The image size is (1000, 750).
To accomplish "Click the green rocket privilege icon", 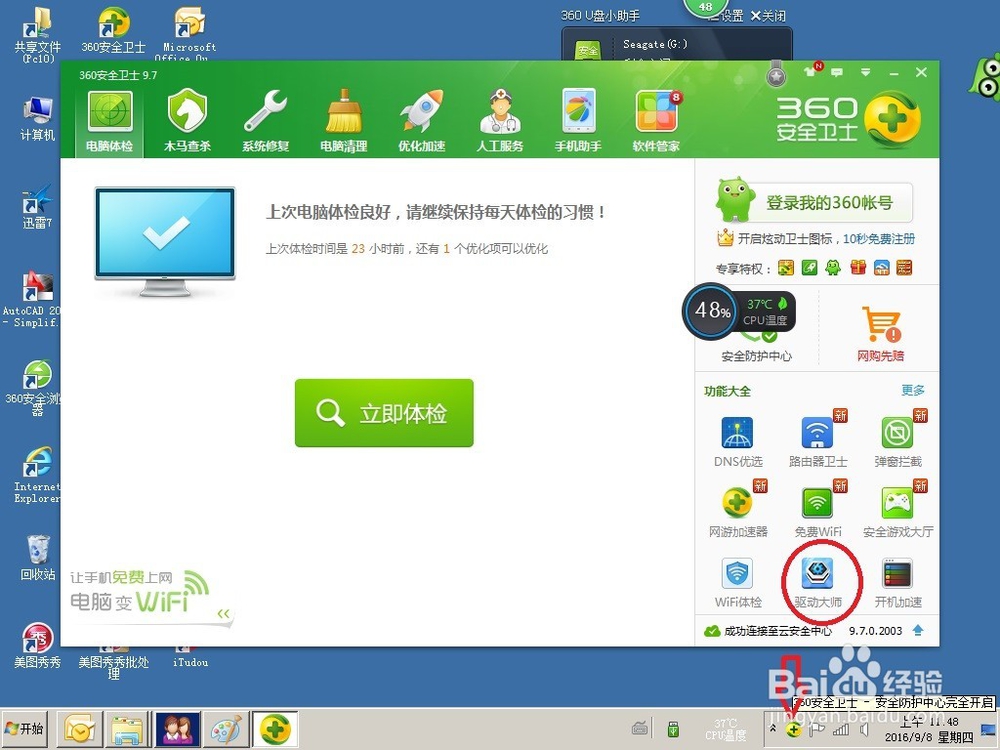I will point(809,268).
